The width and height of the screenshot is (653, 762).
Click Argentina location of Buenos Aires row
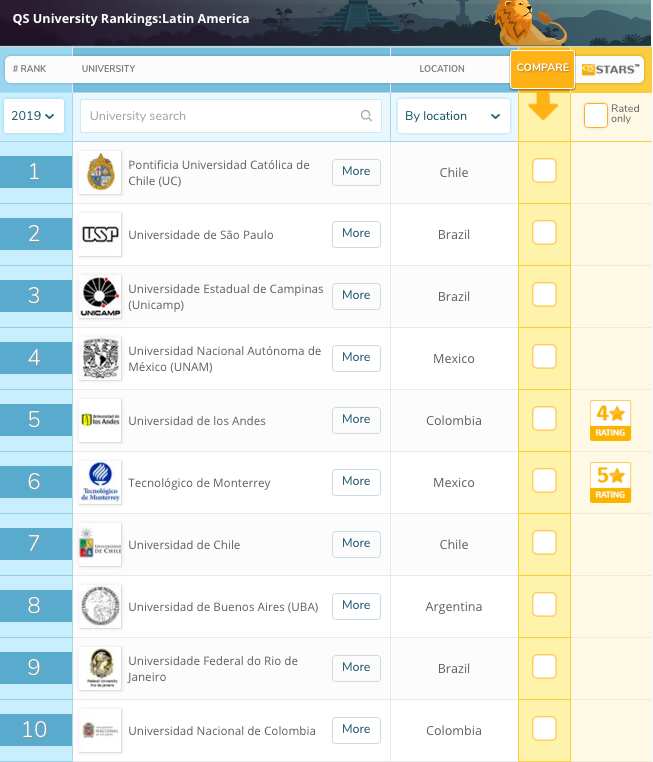(x=454, y=606)
